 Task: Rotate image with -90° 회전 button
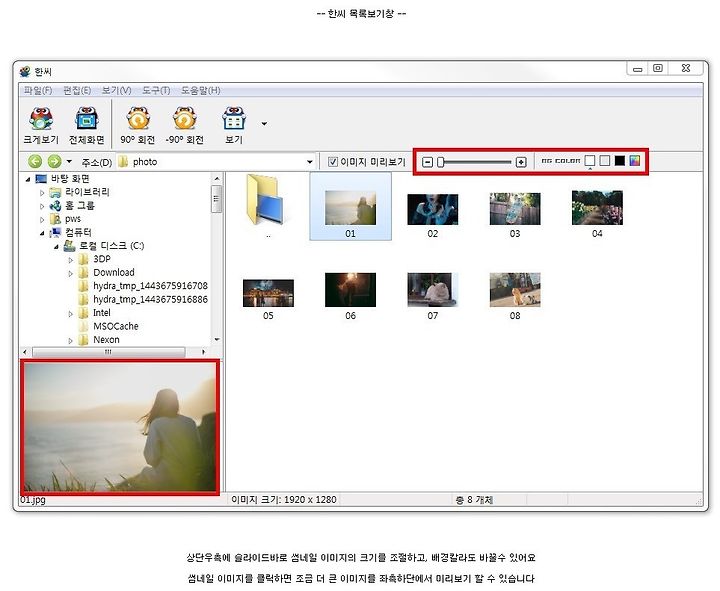click(185, 125)
